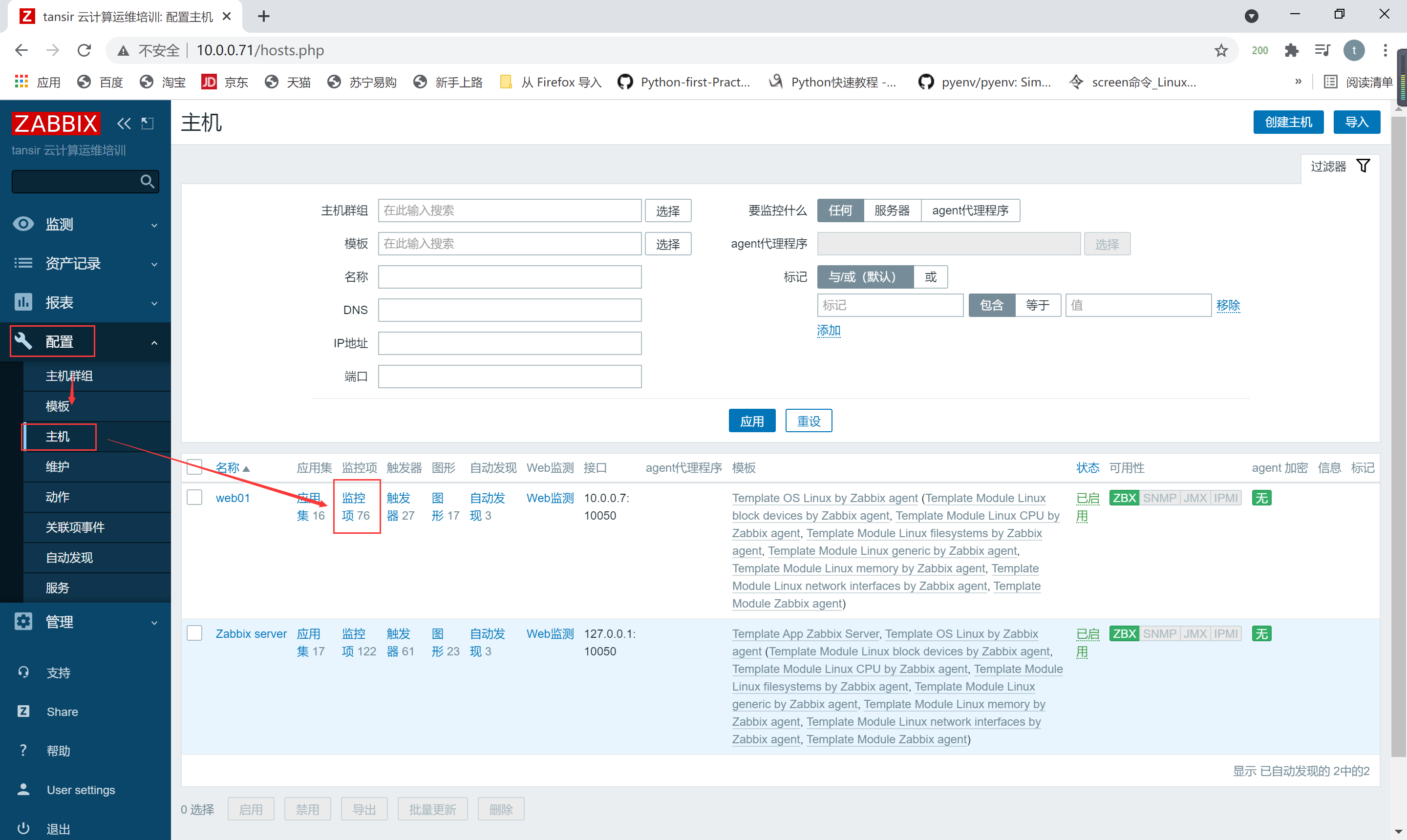Reload the page with browser refresh icon
Image resolution: width=1407 pixels, height=840 pixels.
(x=84, y=50)
